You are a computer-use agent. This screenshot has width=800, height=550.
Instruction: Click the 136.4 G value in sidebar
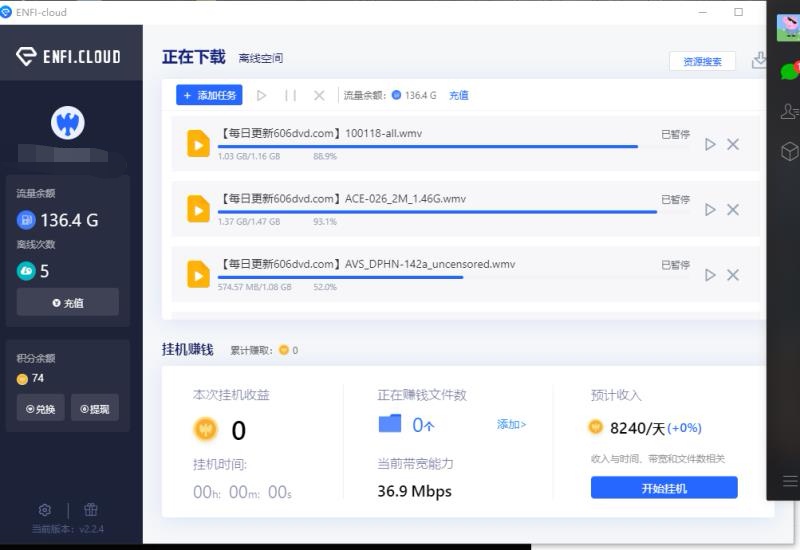(69, 220)
